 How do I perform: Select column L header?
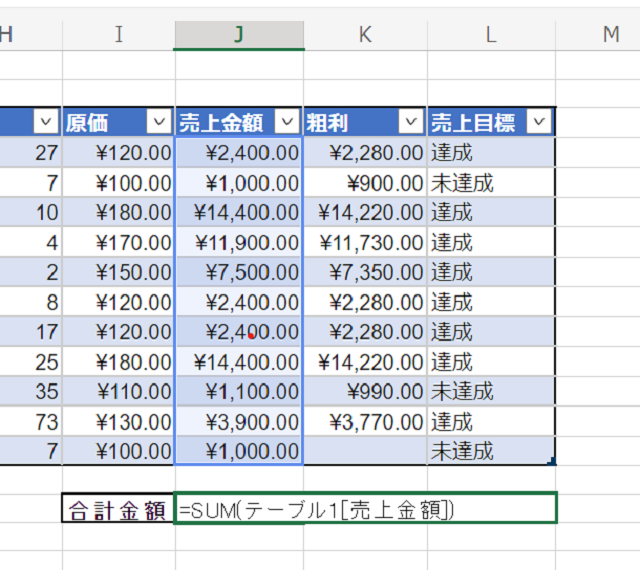[x=491, y=35]
